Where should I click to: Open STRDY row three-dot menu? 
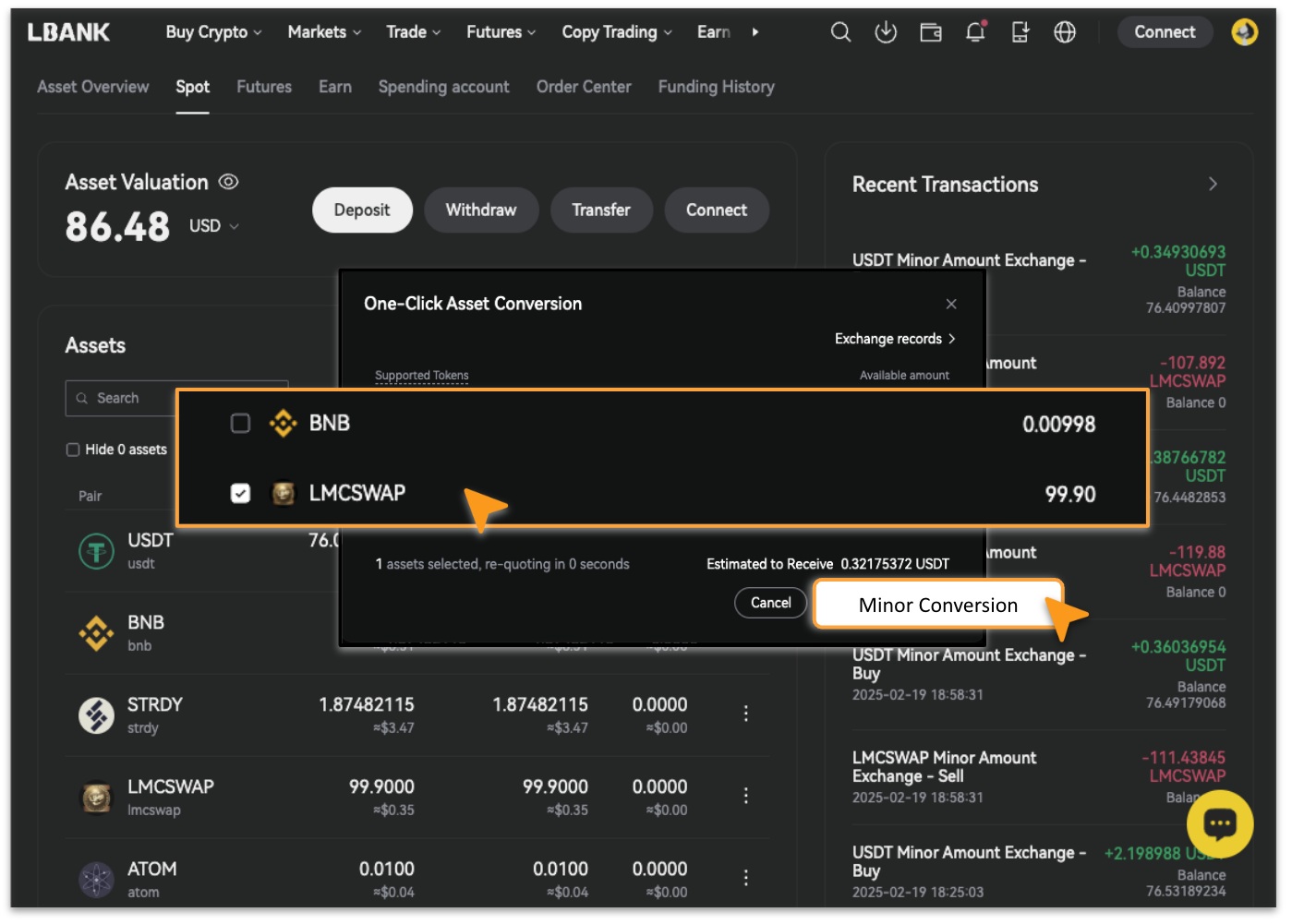(746, 714)
